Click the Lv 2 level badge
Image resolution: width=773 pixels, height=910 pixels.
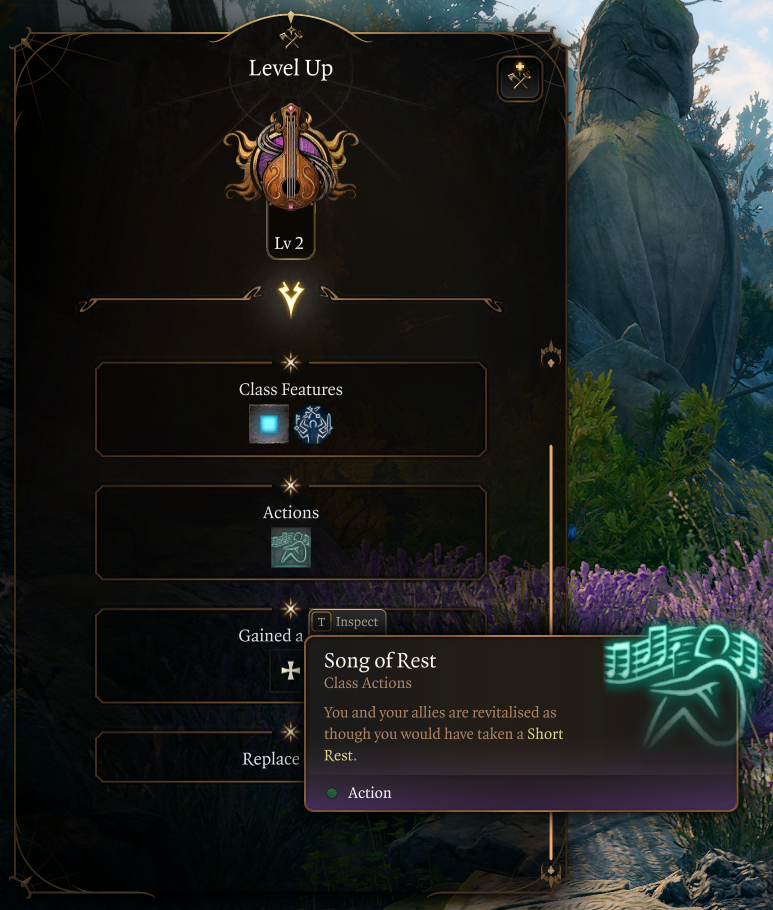(x=290, y=243)
